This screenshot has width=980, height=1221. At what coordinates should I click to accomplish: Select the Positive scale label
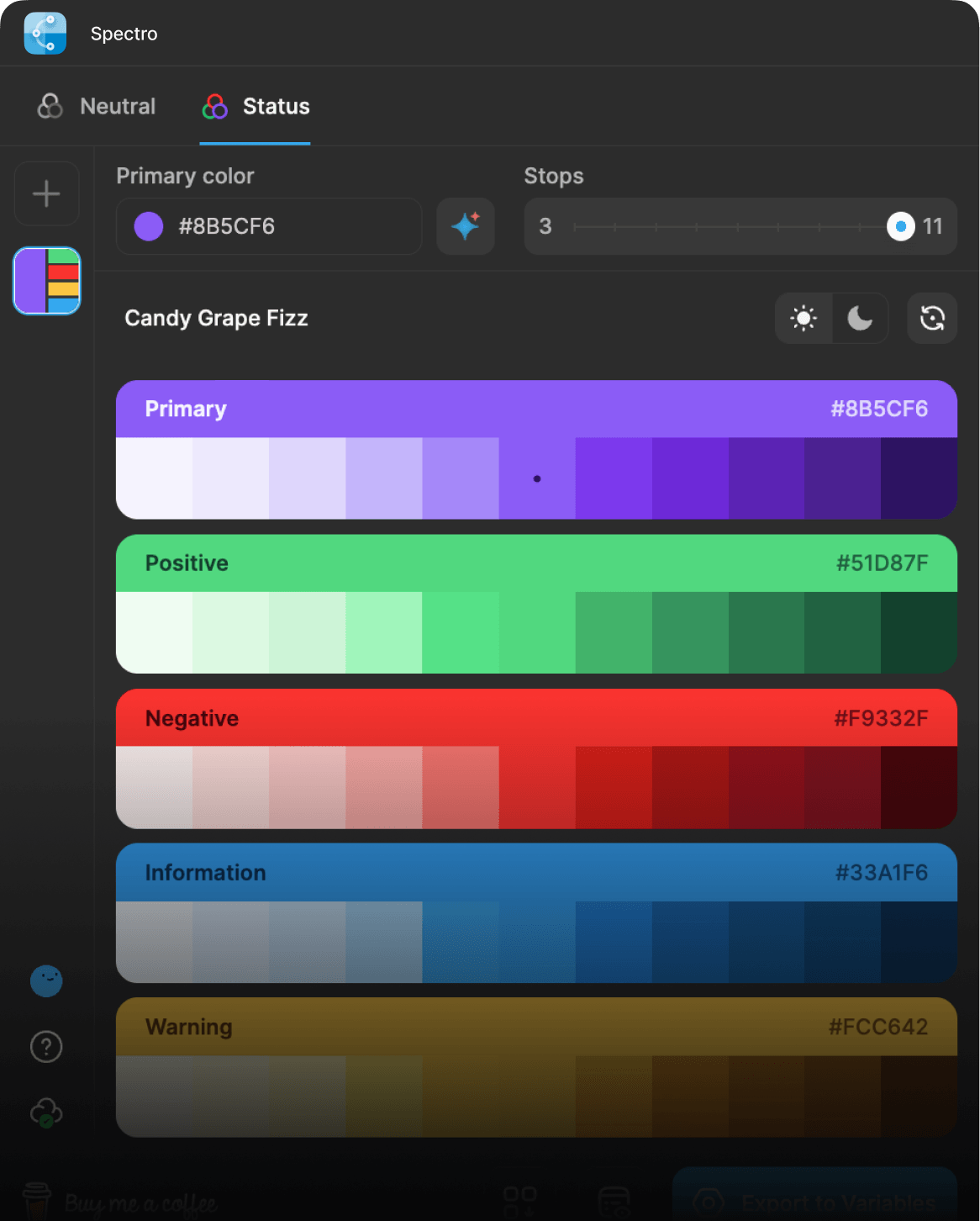[x=187, y=563]
